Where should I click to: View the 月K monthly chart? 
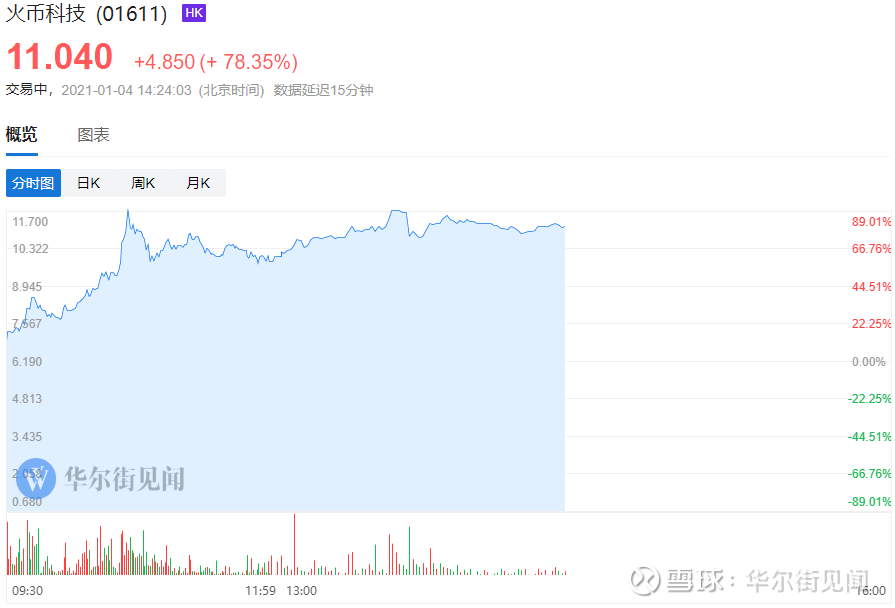[197, 183]
